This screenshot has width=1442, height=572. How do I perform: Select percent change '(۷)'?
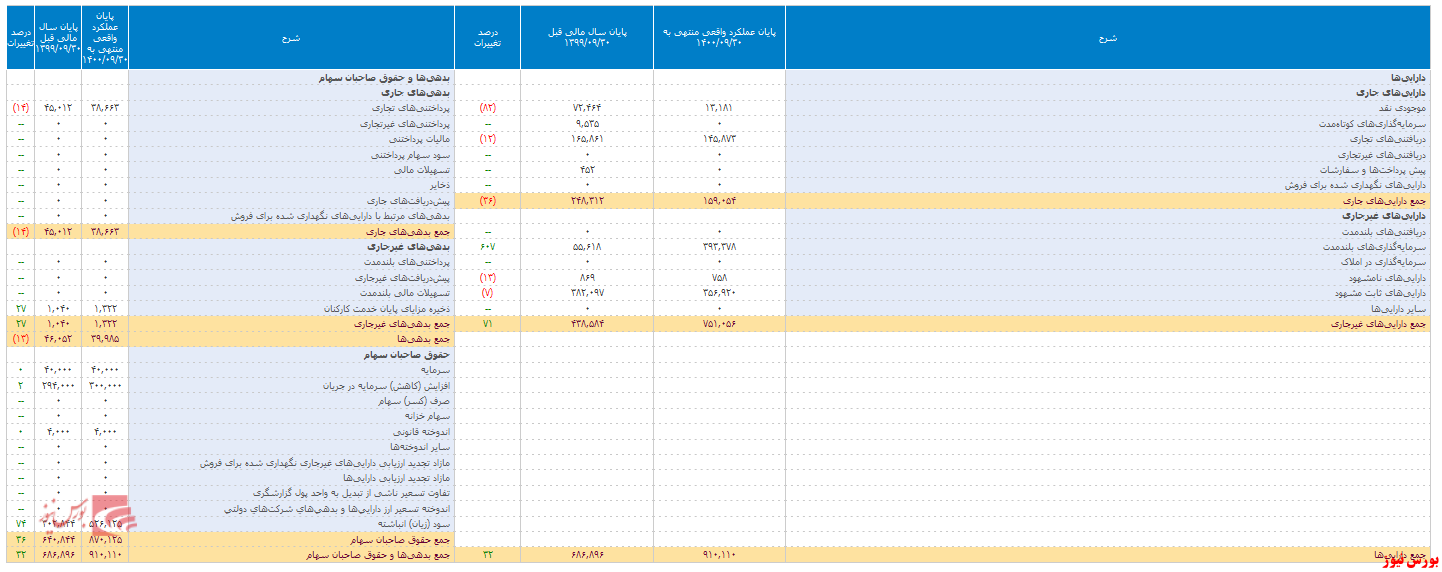pos(487,293)
